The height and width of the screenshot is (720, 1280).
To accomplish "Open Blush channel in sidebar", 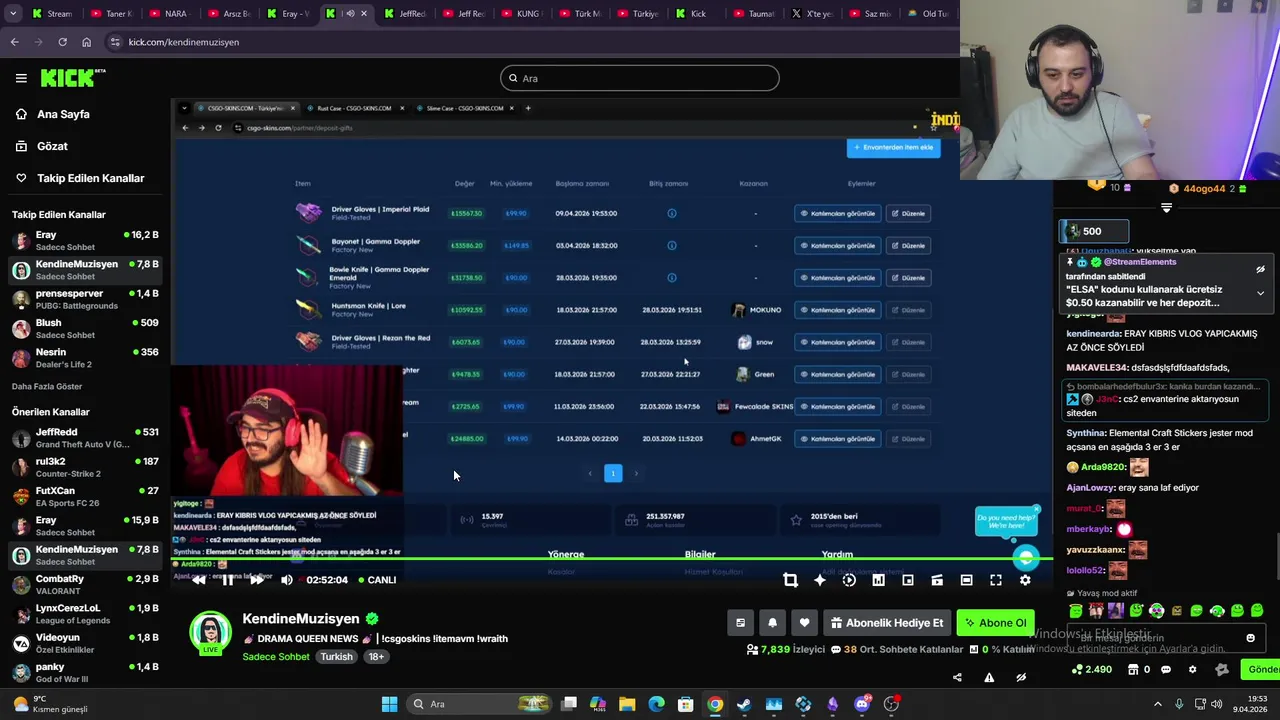I will [x=87, y=328].
